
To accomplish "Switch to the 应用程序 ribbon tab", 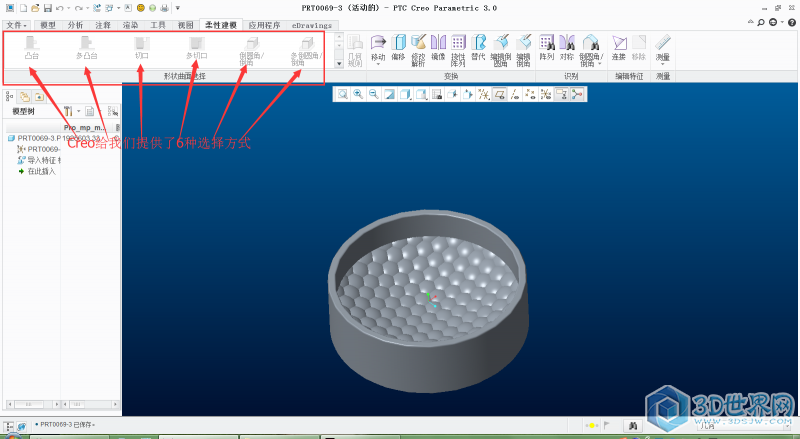I will pyautogui.click(x=264, y=25).
